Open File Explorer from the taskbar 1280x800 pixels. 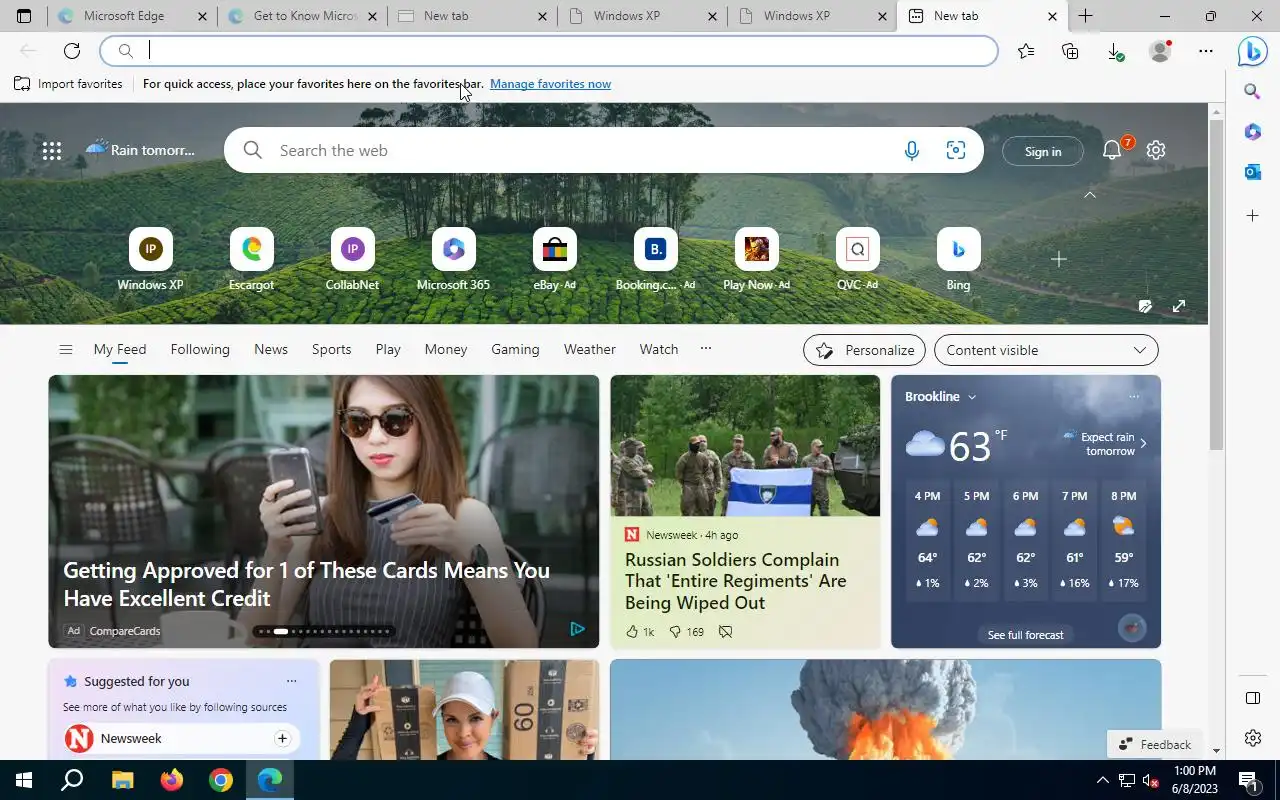[x=122, y=780]
